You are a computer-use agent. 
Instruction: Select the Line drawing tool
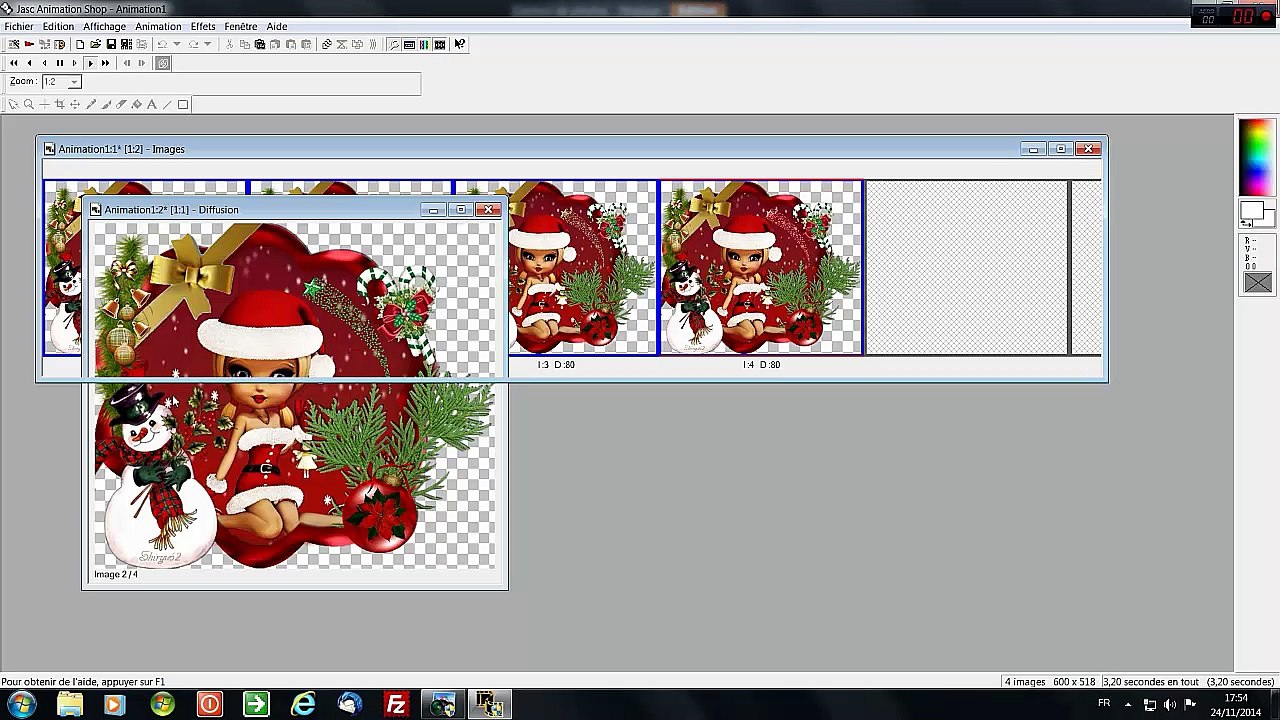pyautogui.click(x=167, y=104)
